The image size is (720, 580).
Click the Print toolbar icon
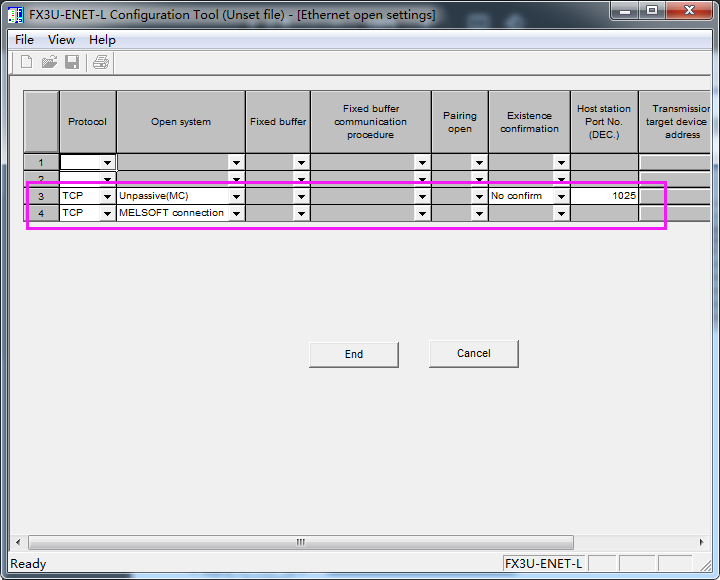[x=101, y=62]
